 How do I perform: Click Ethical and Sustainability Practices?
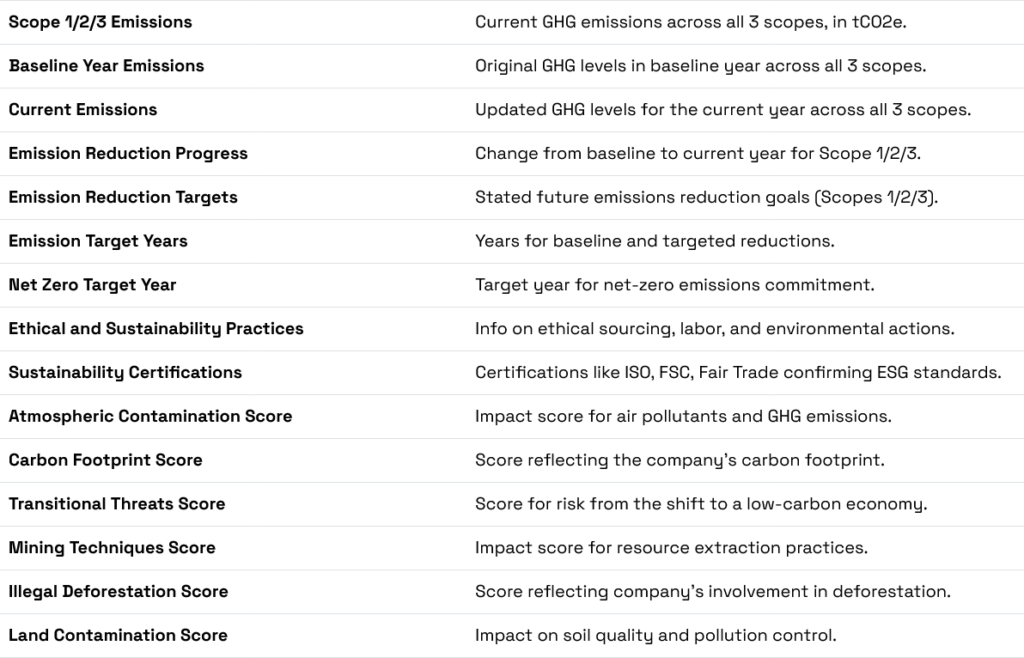[154, 329]
